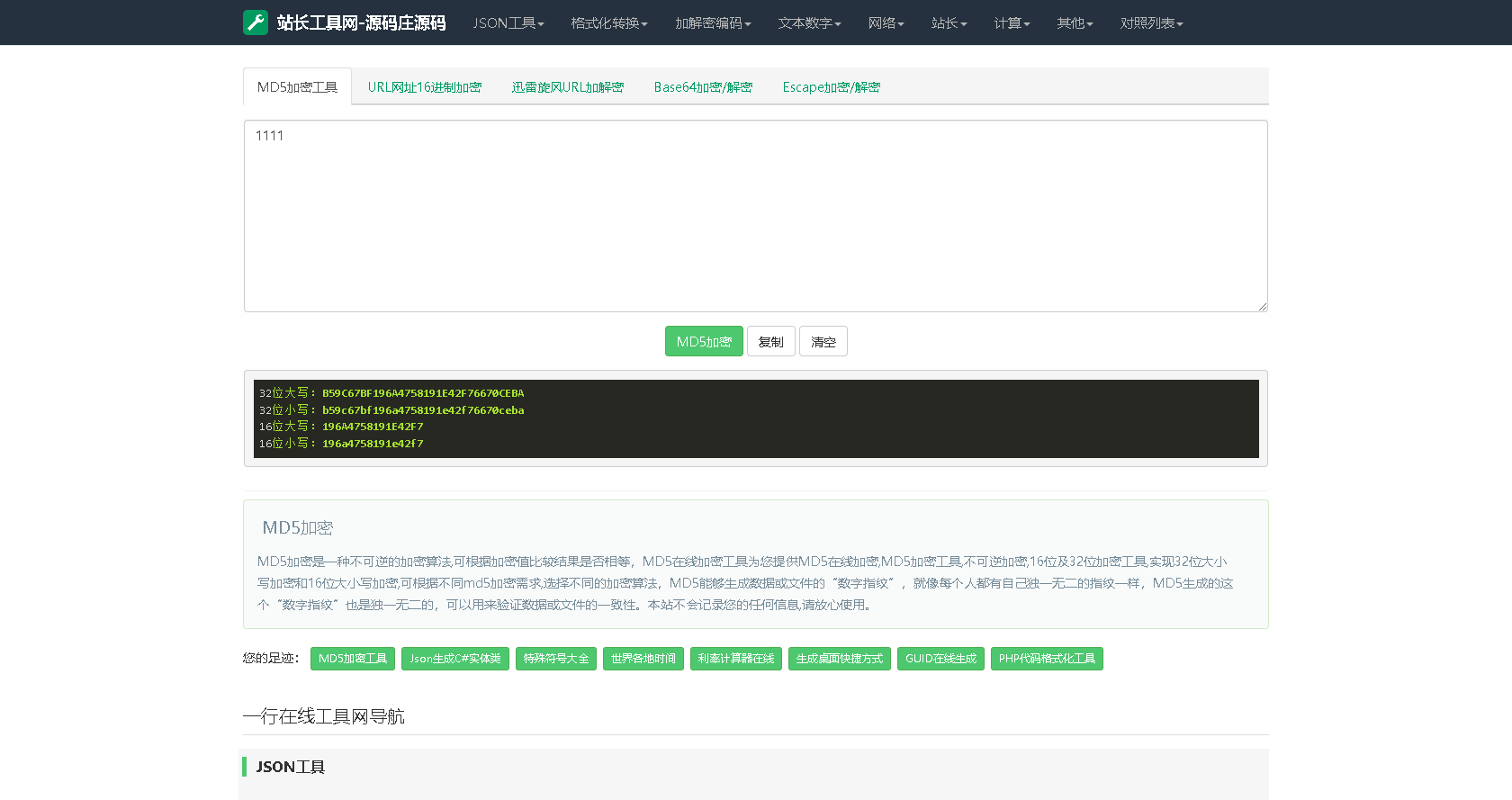Click the 一行在线工具网导航 heading
The image size is (1512, 800).
tap(324, 716)
